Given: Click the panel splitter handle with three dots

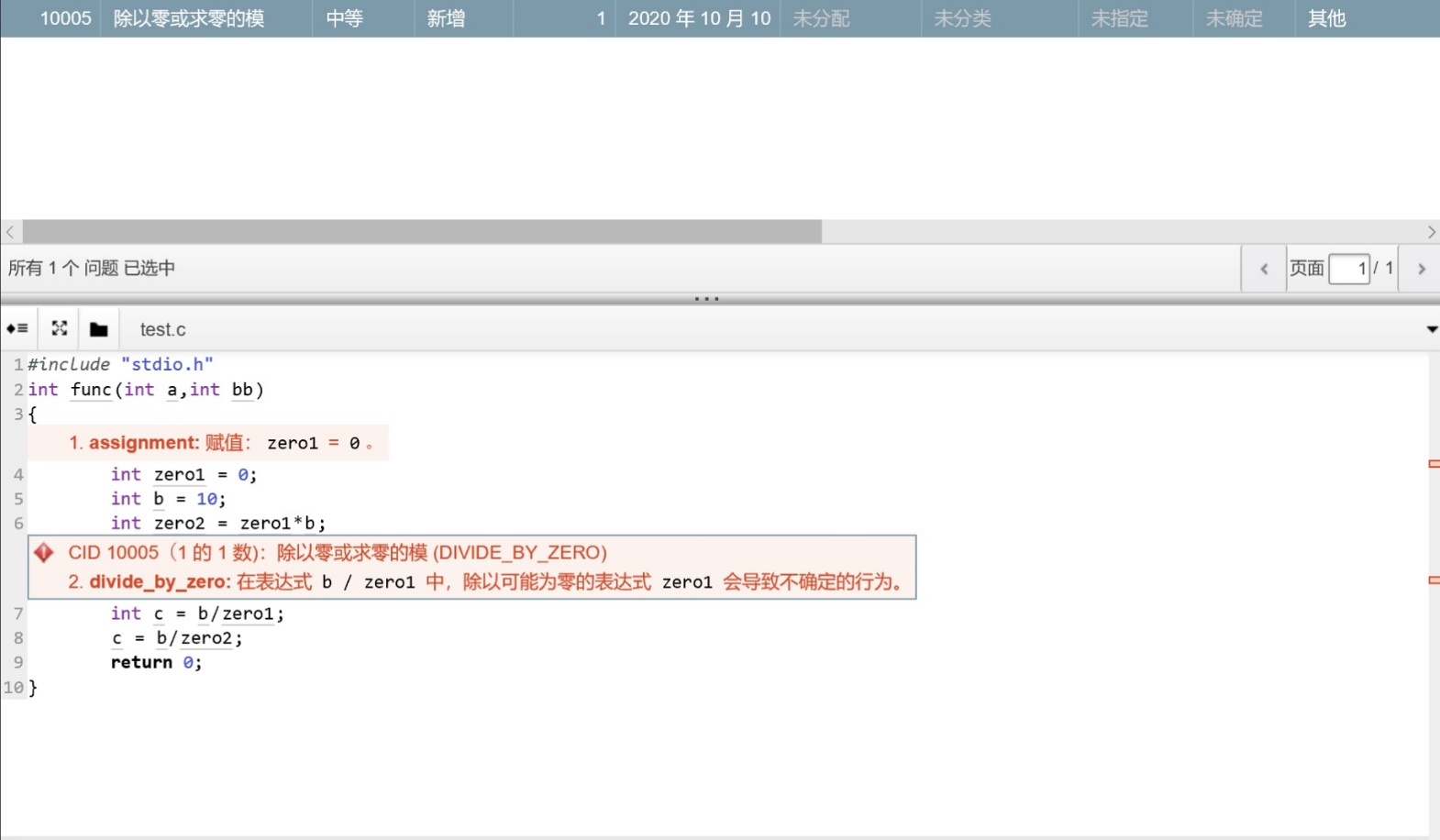Looking at the screenshot, I should (706, 299).
